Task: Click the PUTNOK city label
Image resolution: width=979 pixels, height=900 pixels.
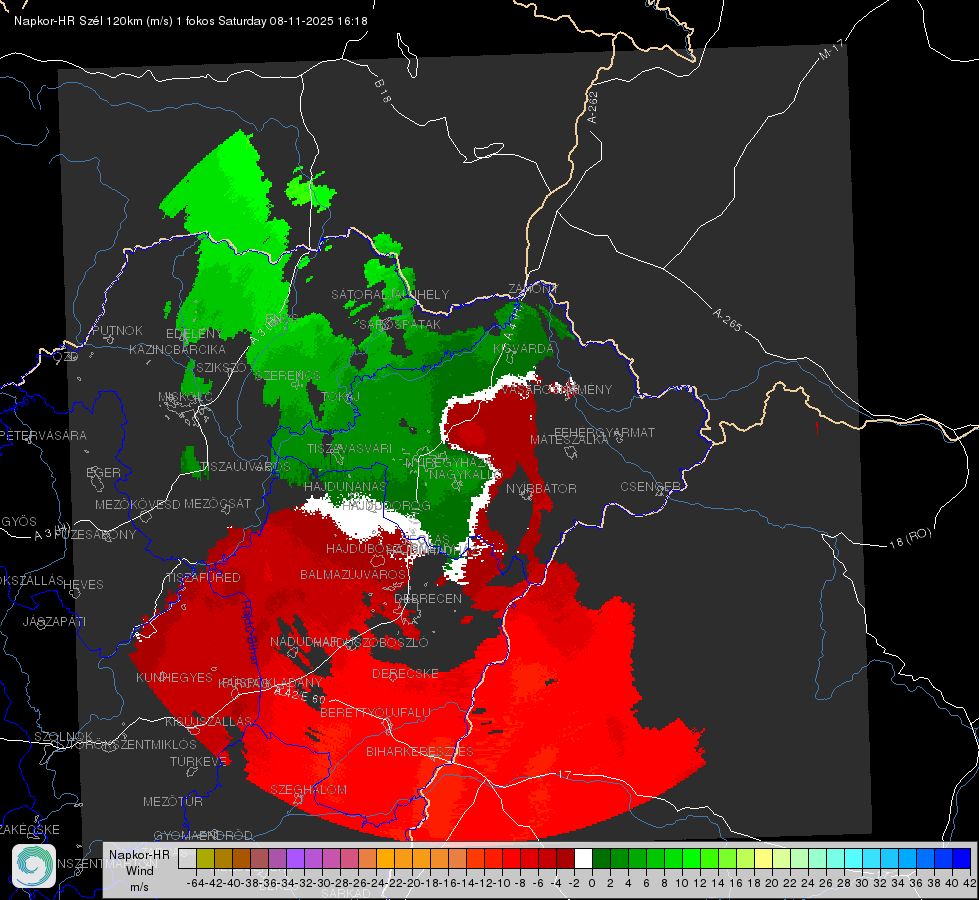Action: (117, 330)
